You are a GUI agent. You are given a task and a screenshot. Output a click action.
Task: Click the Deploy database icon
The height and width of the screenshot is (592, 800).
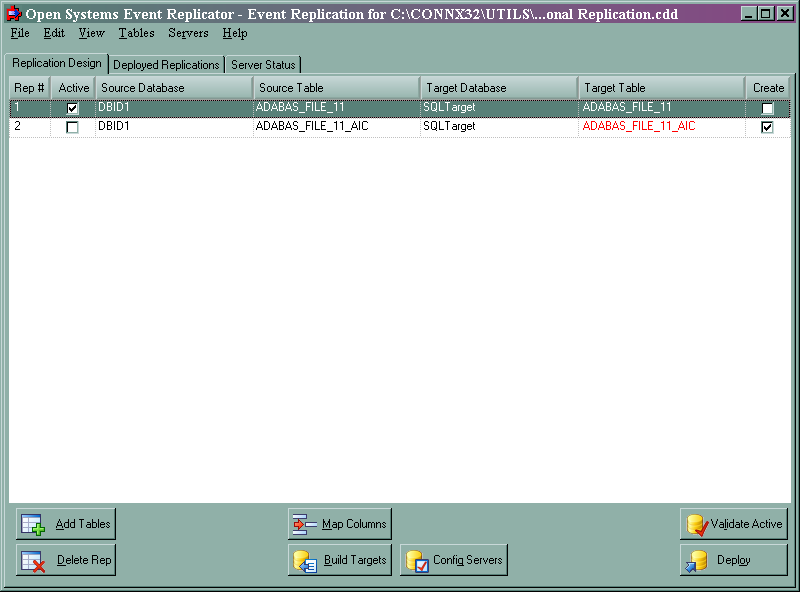pyautogui.click(x=695, y=560)
